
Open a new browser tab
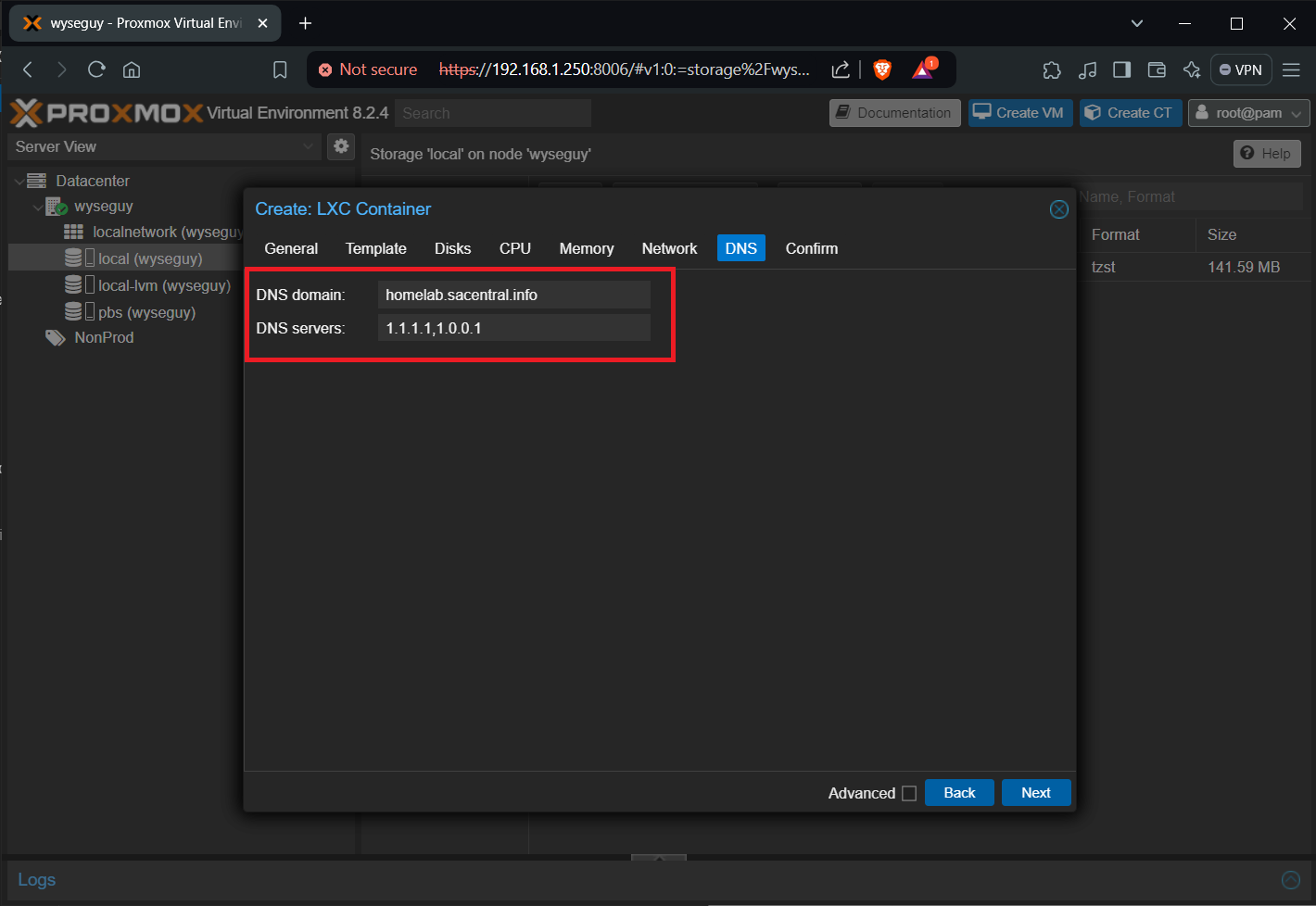point(305,23)
